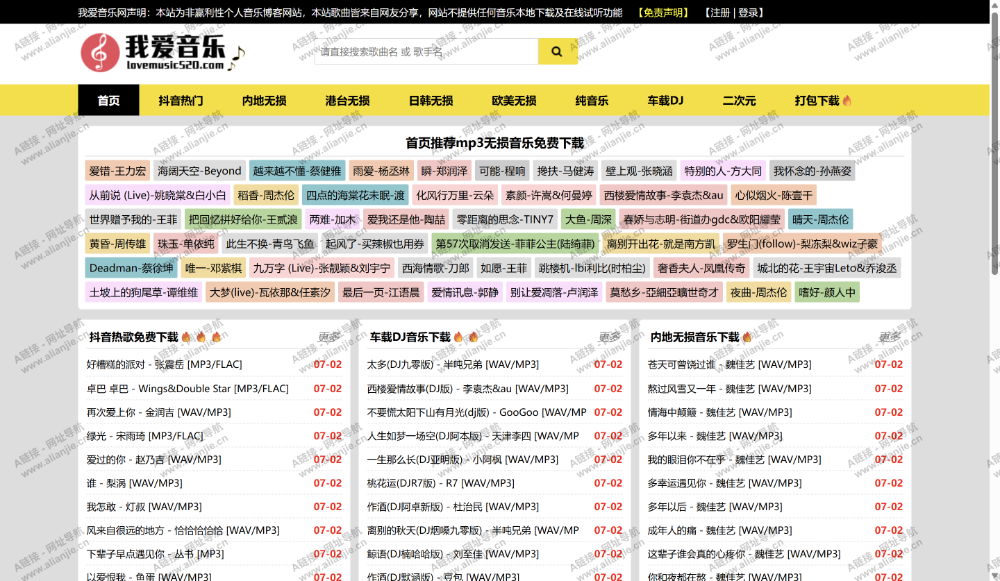The image size is (1000, 581).
Task: Open song 卓巴 卓巴 - Wings&Double Star
Action: coord(188,388)
